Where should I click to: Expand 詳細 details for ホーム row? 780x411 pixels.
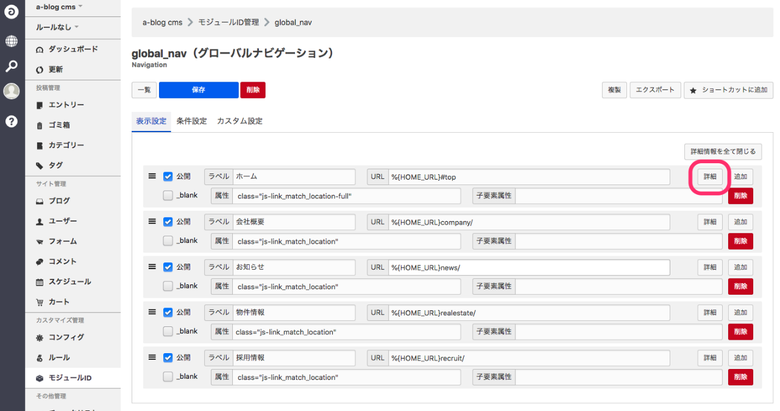pos(709,176)
